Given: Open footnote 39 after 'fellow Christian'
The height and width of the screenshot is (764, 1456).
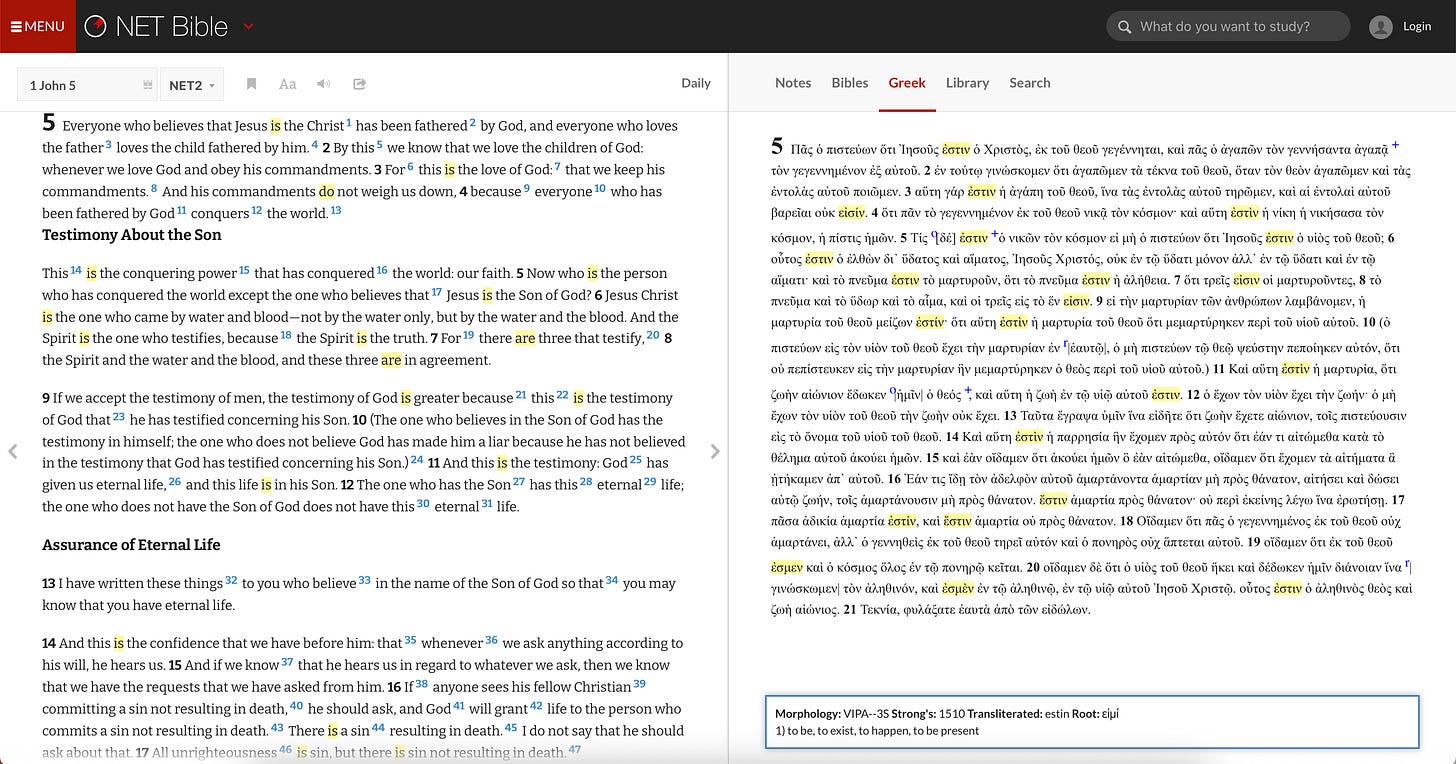Looking at the screenshot, I should [640, 684].
